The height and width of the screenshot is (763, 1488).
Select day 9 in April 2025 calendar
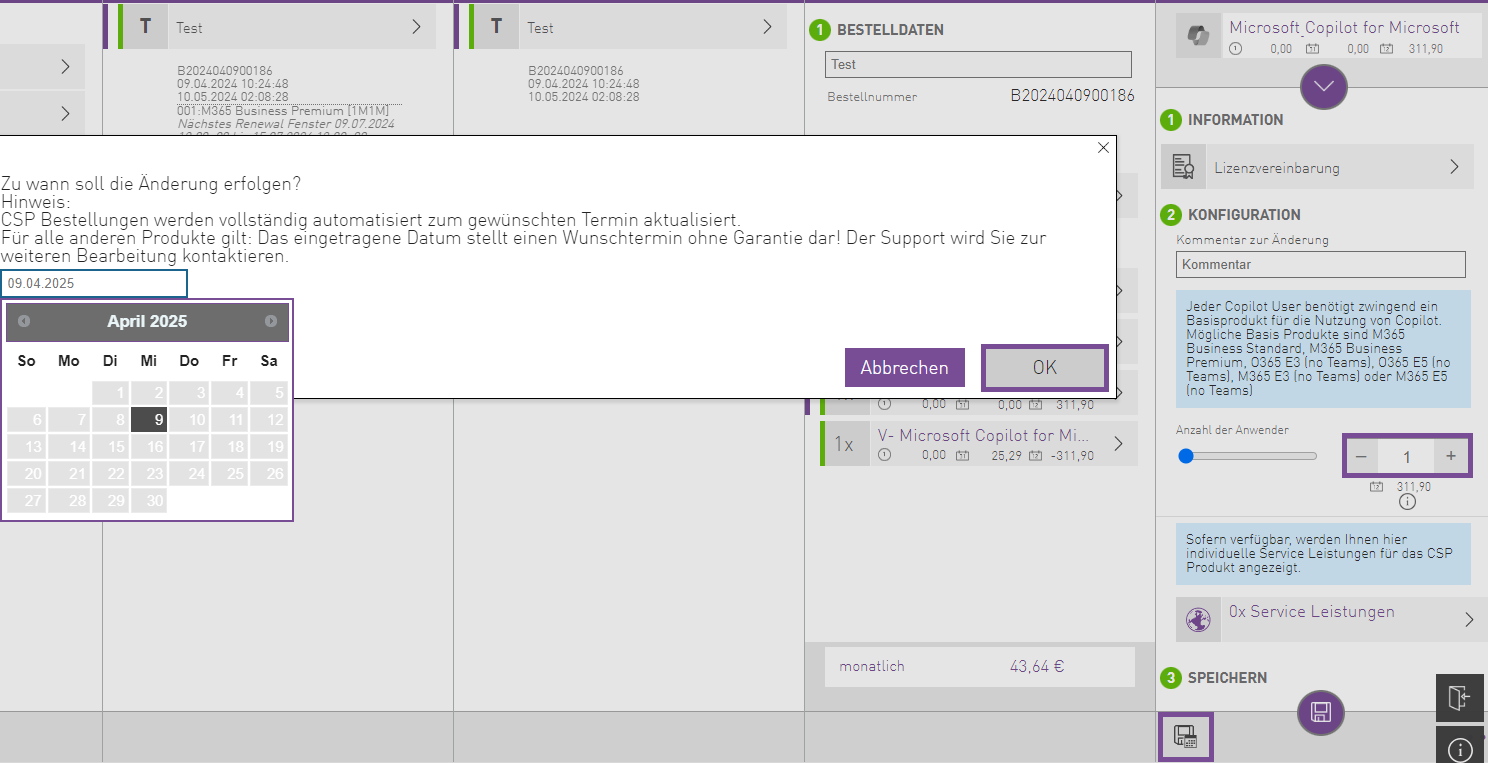click(x=150, y=420)
